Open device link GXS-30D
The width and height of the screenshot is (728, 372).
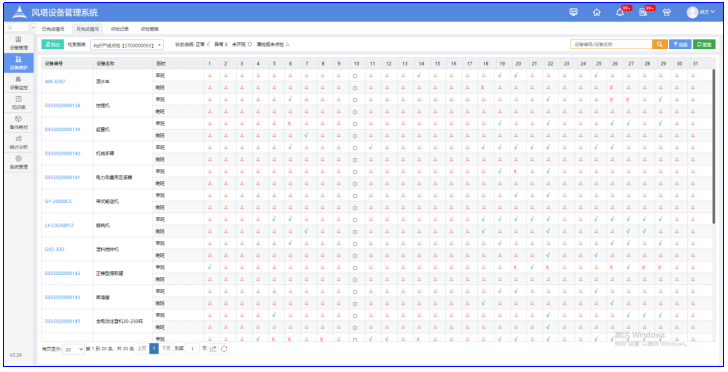[x=54, y=249]
